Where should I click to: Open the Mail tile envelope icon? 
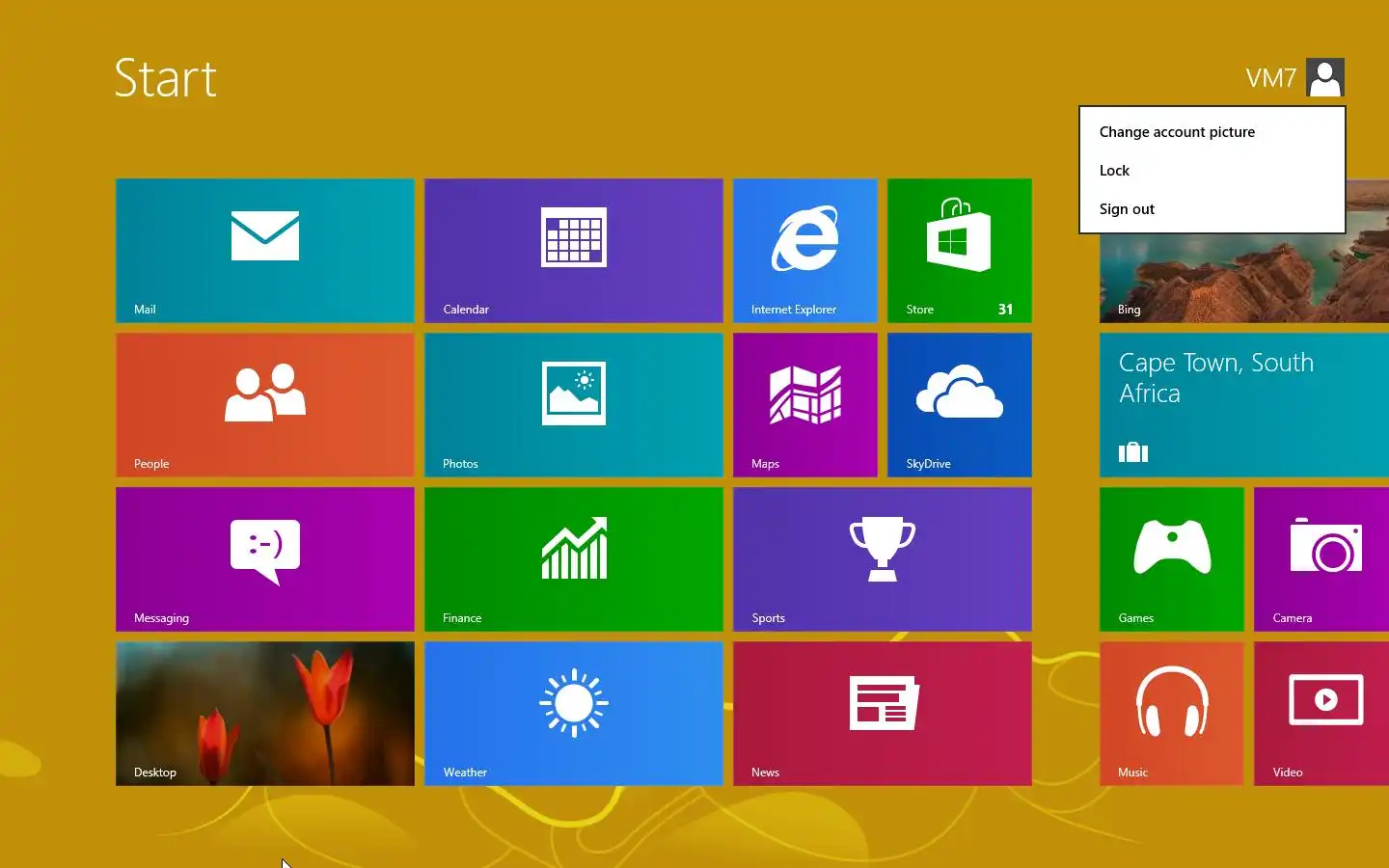(265, 236)
